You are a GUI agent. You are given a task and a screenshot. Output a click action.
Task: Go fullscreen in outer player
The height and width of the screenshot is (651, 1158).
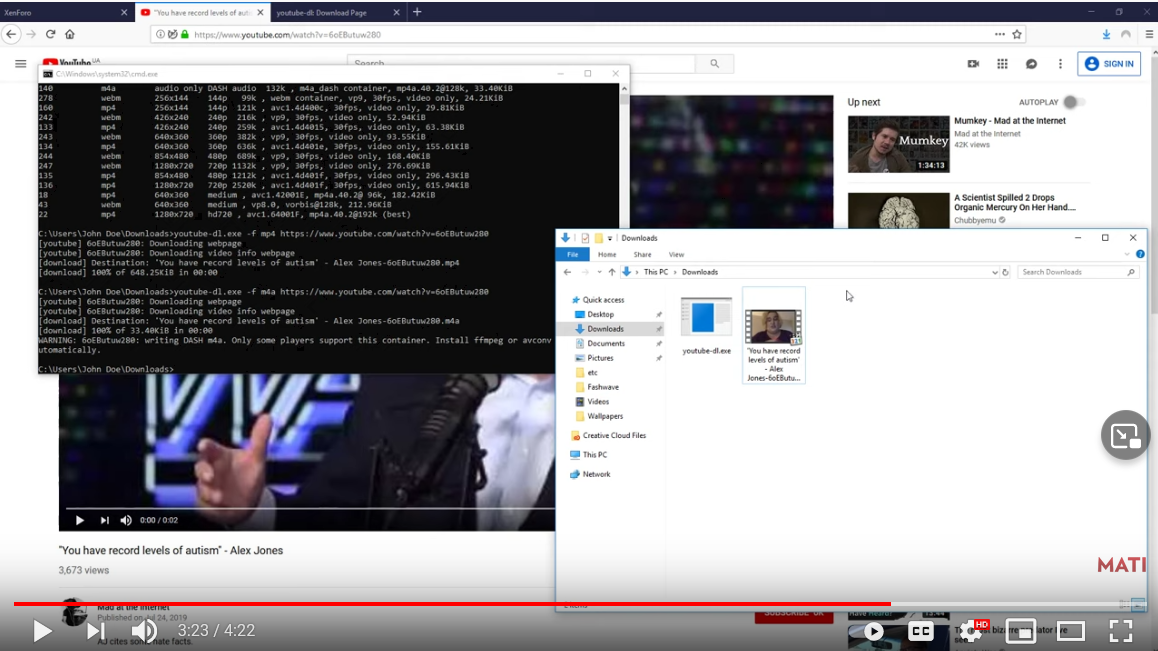(x=1120, y=630)
